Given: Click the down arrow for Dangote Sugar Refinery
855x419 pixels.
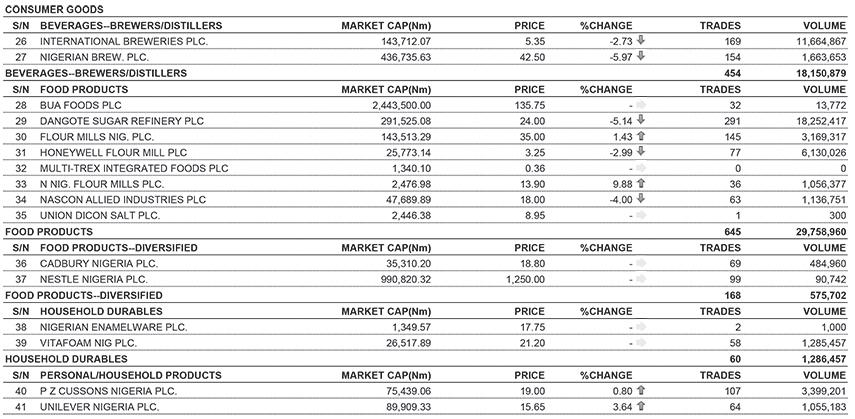Looking at the screenshot, I should click(641, 121).
